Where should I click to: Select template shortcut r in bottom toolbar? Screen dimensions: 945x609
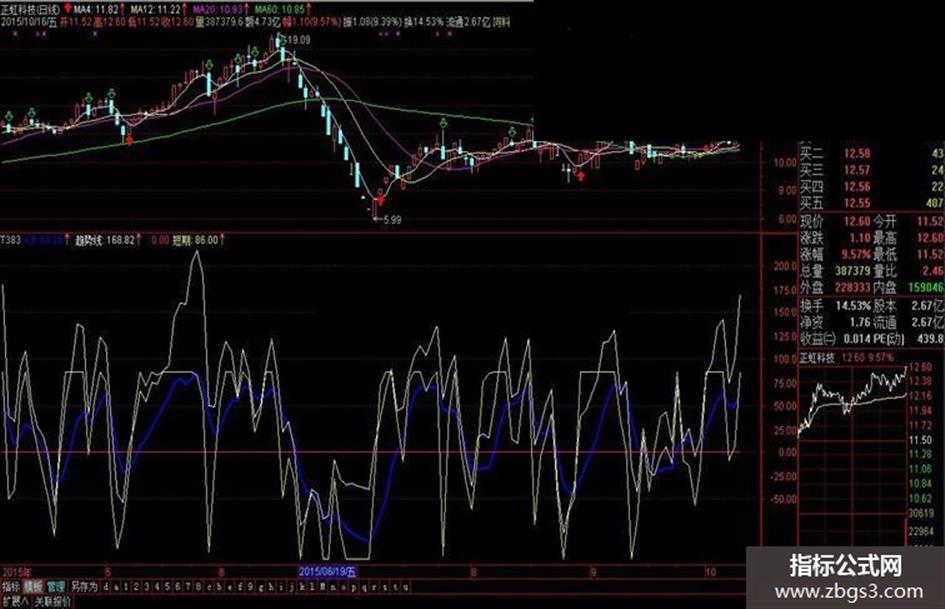374,587
